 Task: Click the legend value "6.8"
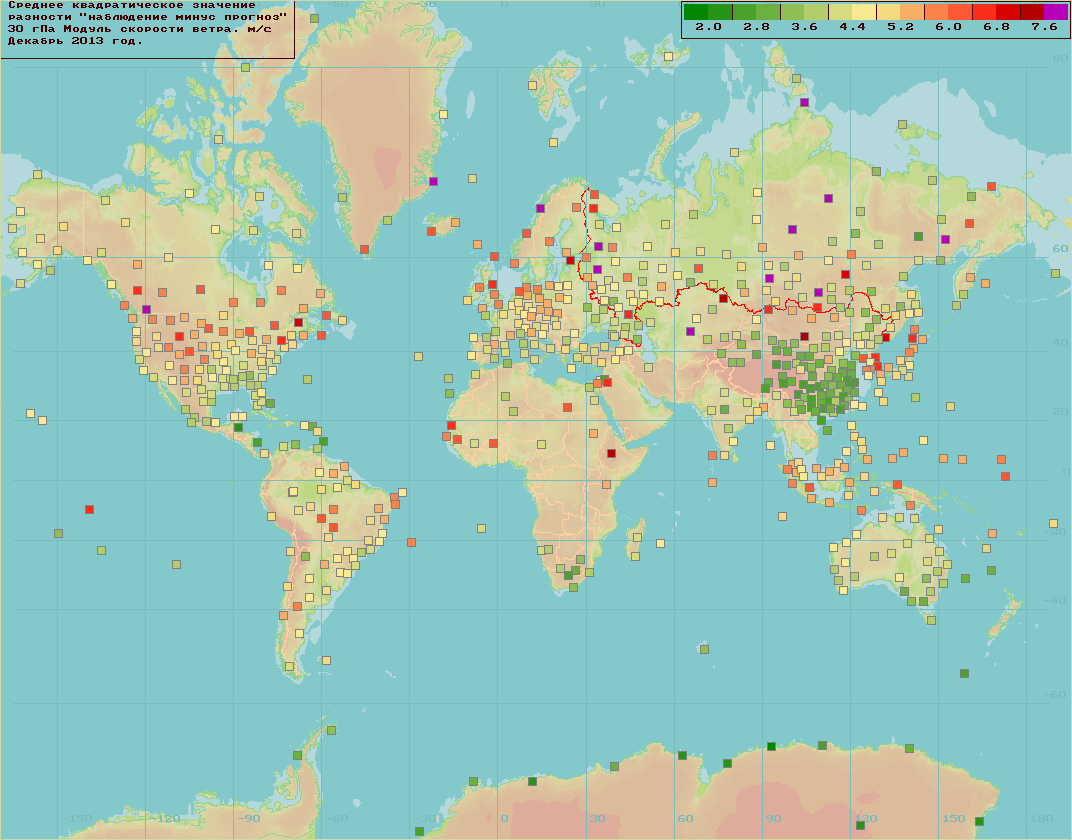996,27
